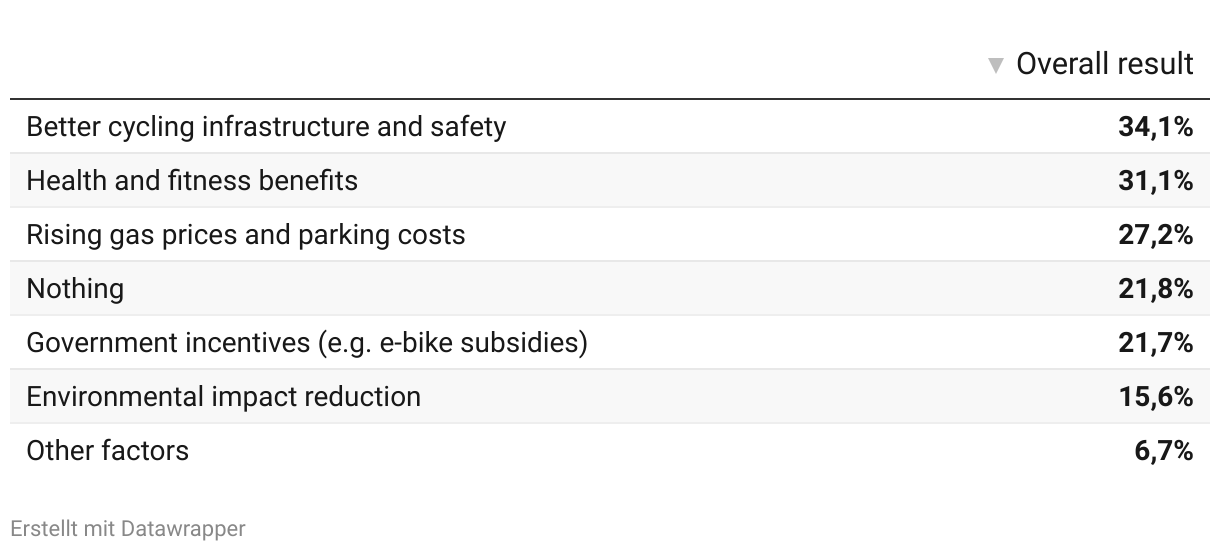The width and height of the screenshot is (1220, 552).
Task: Select the 27,2% percentage value
Action: coord(1156,235)
